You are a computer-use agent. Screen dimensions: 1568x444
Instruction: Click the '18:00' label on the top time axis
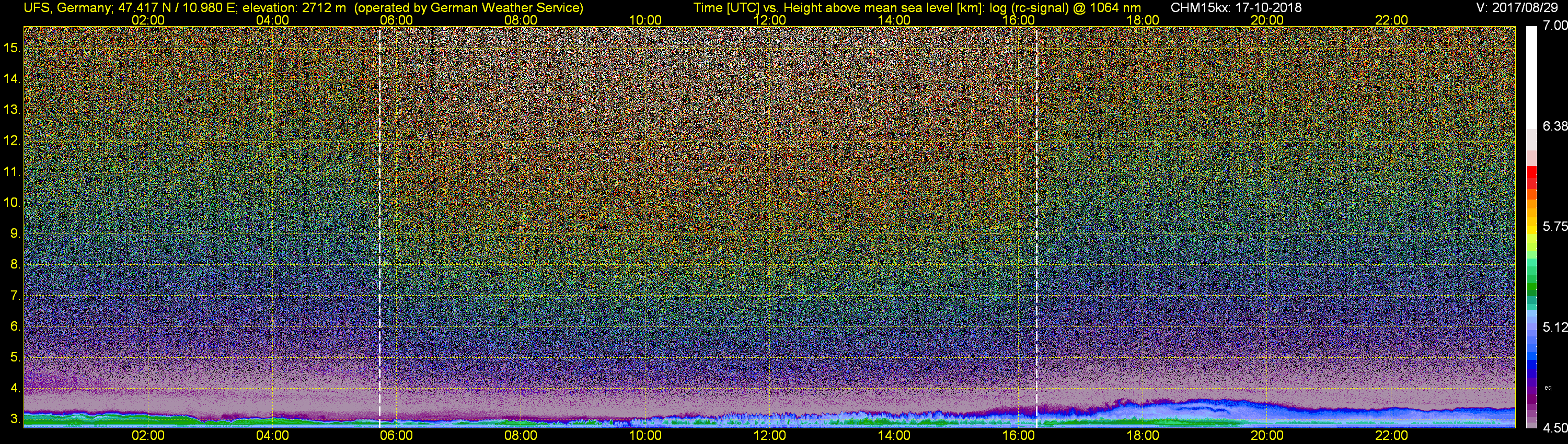tap(1143, 20)
